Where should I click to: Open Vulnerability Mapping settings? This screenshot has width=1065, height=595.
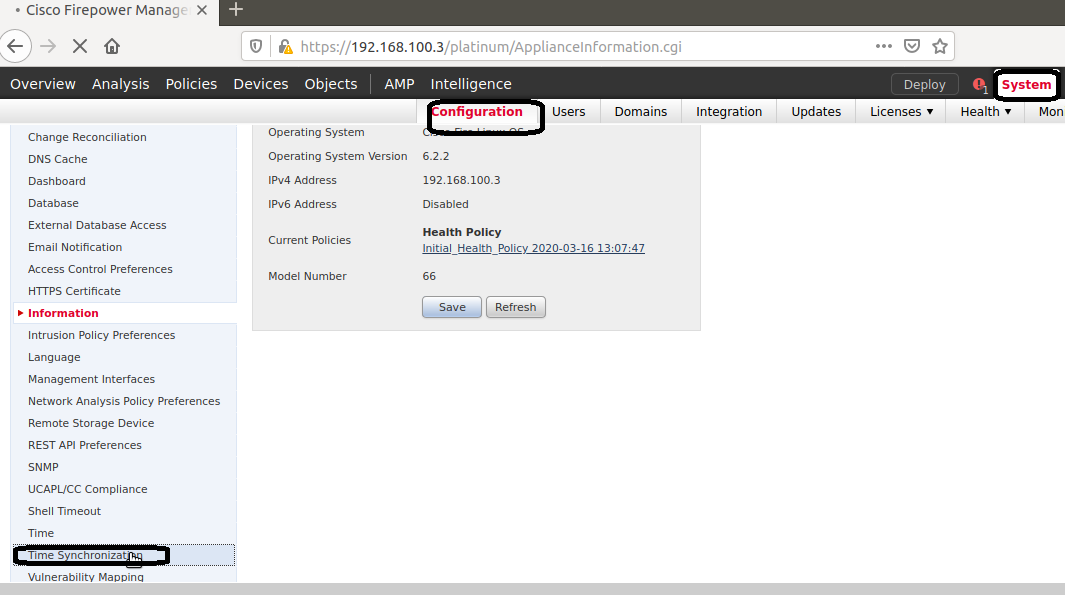pos(86,577)
